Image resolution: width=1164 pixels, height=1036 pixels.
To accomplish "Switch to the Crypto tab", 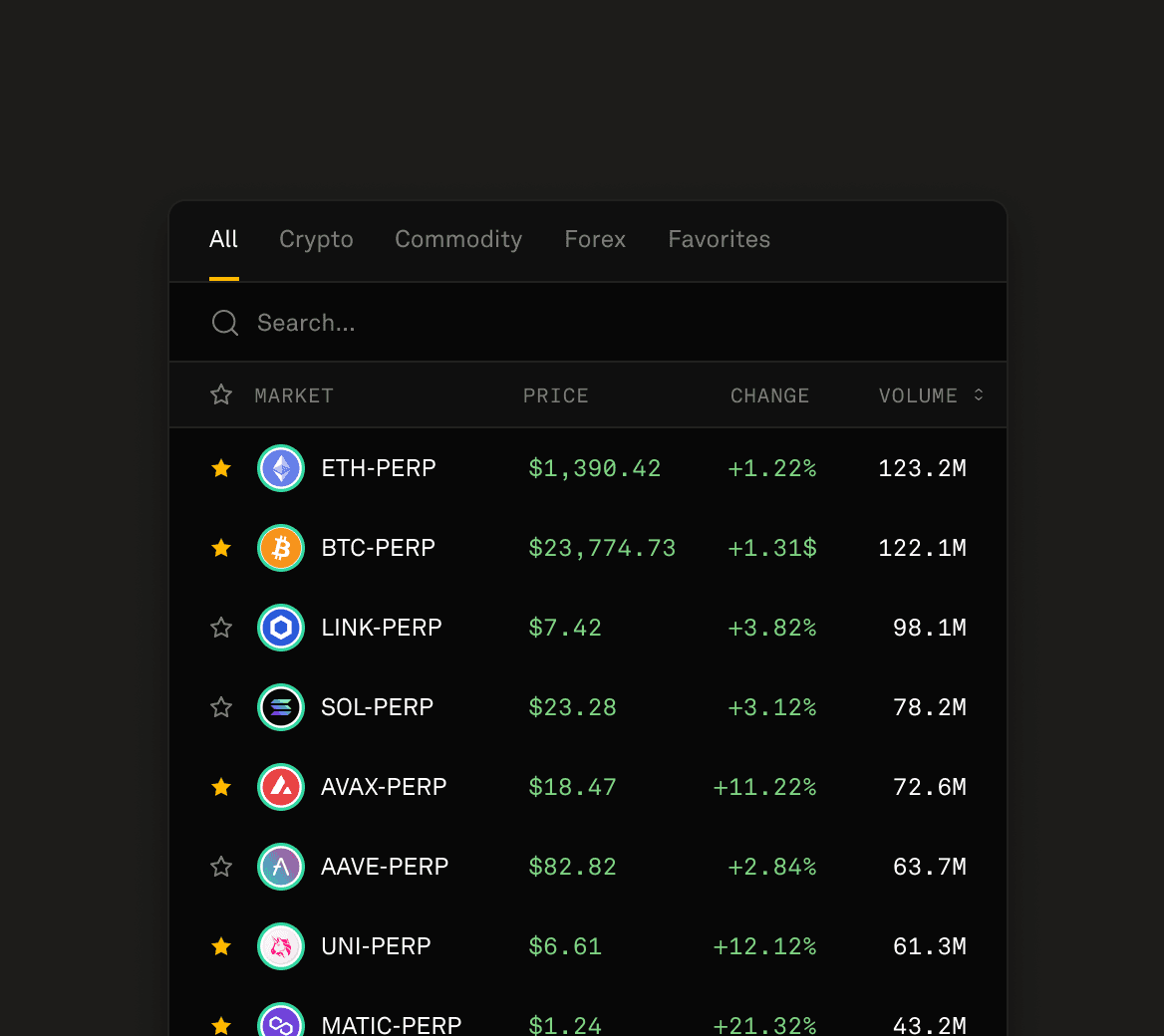I will tap(316, 239).
